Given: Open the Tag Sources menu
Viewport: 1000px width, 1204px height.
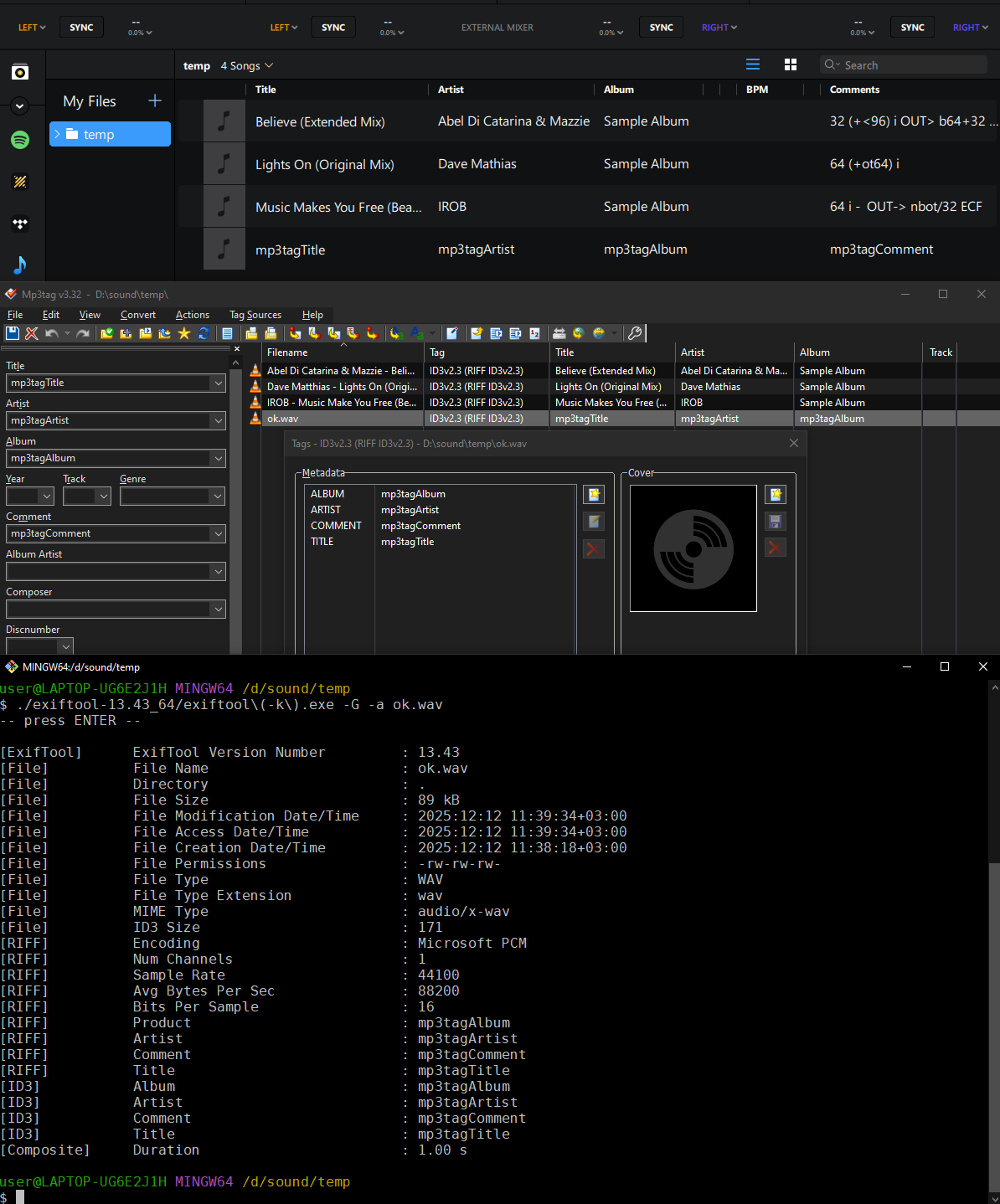Looking at the screenshot, I should (x=255, y=315).
